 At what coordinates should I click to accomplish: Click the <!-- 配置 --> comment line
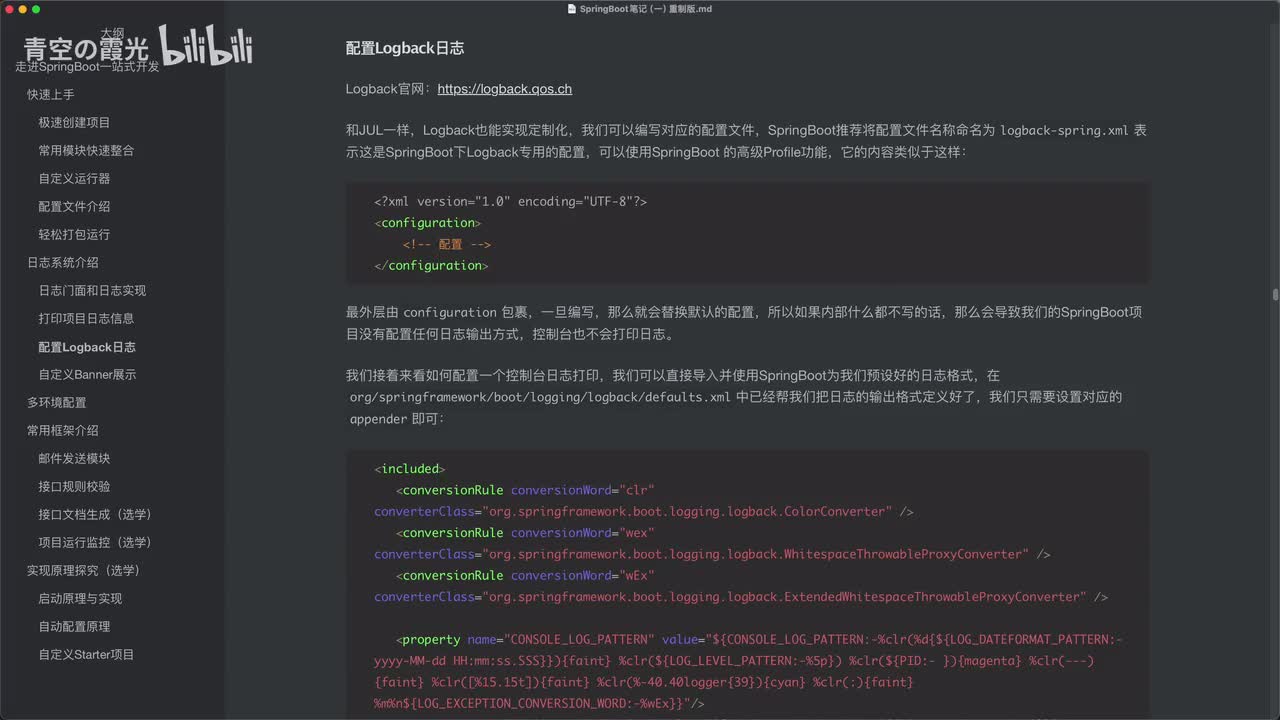click(447, 245)
